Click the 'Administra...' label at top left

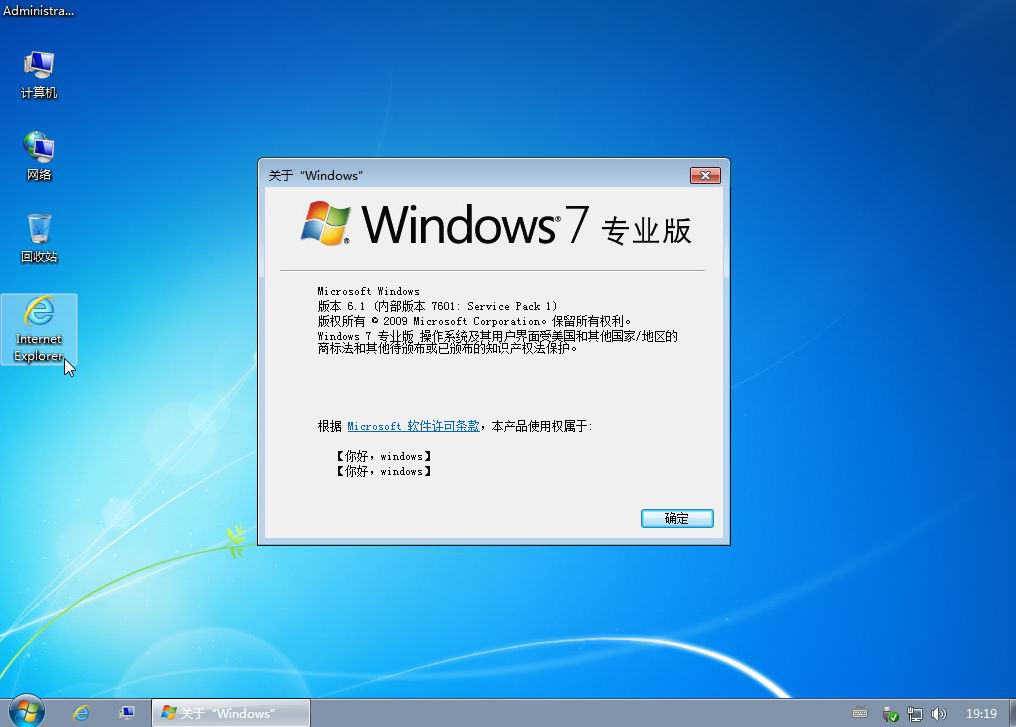pos(38,11)
